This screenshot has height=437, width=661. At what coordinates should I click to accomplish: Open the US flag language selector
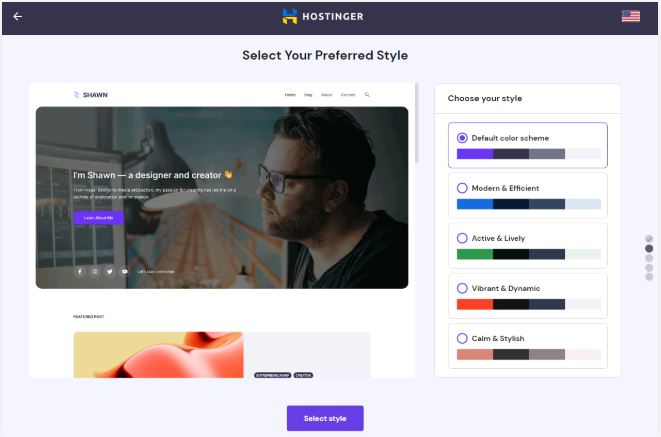630,16
